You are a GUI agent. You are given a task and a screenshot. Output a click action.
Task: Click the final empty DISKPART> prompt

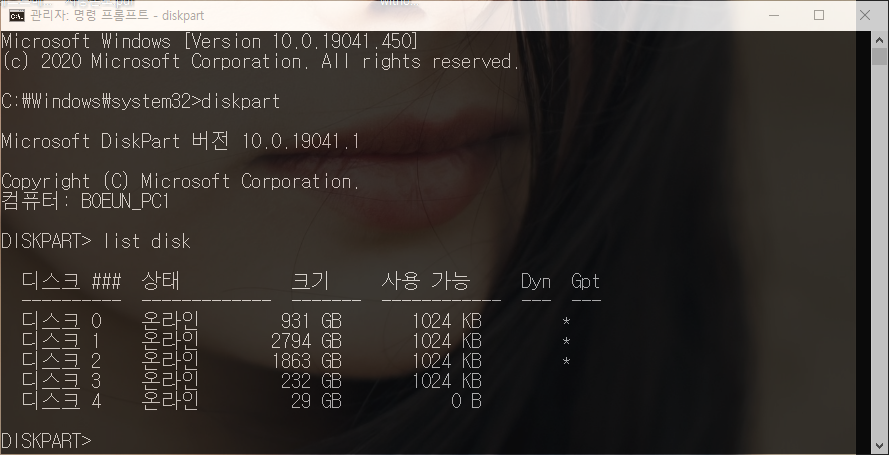coord(46,441)
